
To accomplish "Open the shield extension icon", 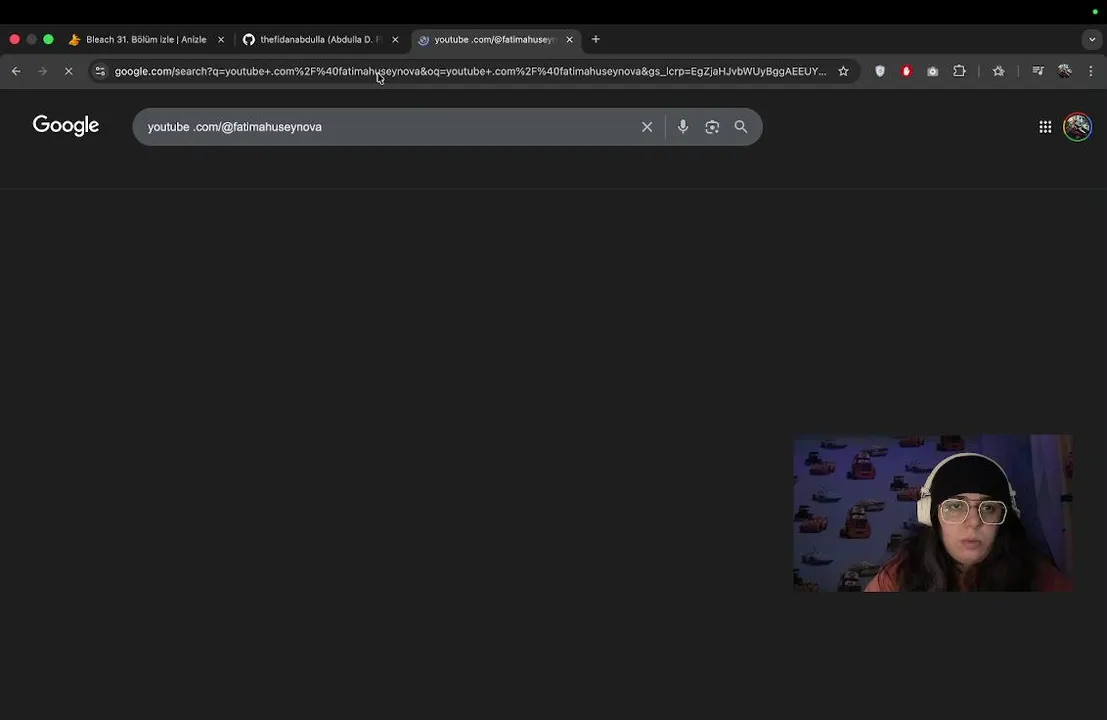I will pyautogui.click(x=880, y=71).
